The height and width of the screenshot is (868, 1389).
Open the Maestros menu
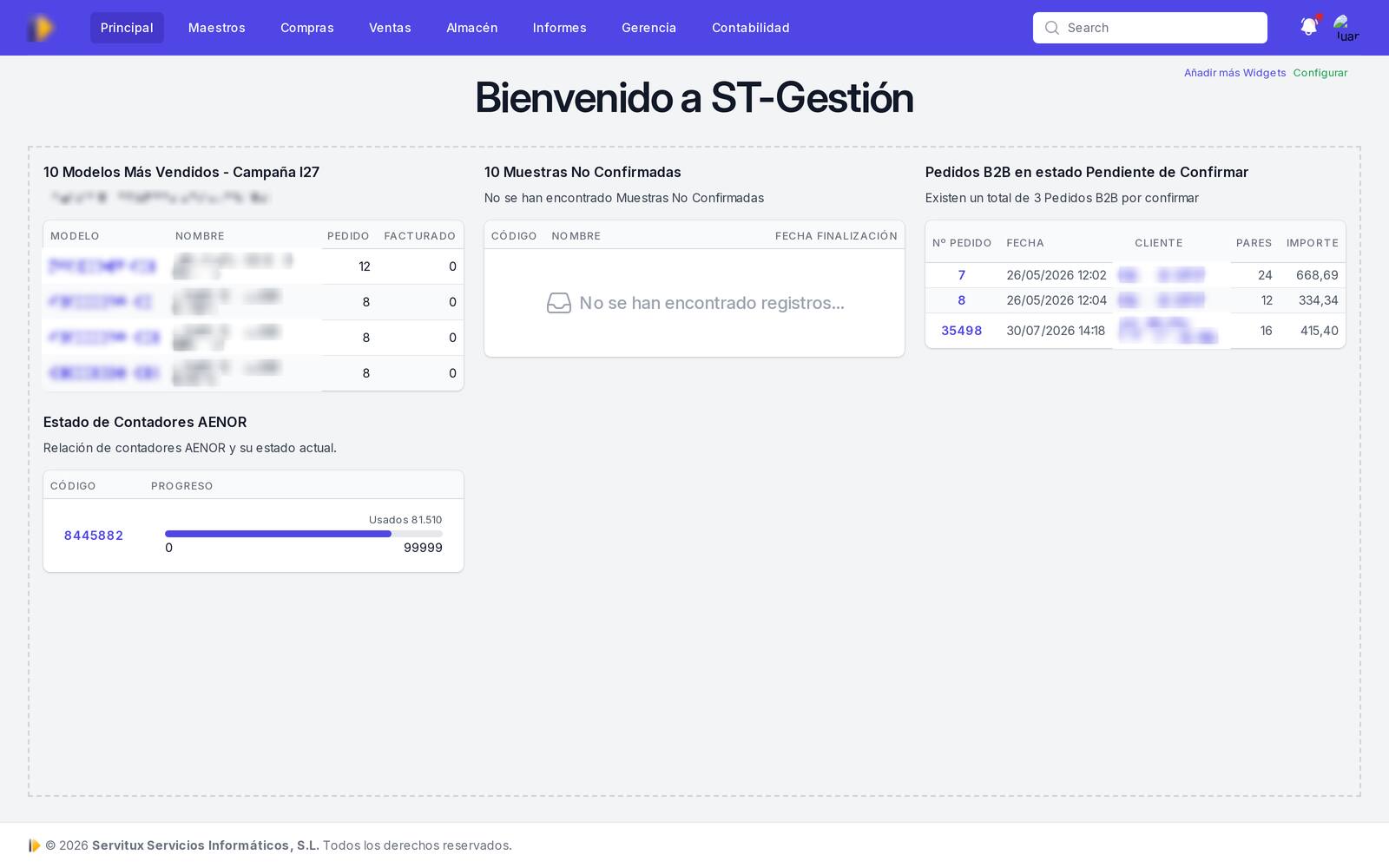pyautogui.click(x=217, y=28)
